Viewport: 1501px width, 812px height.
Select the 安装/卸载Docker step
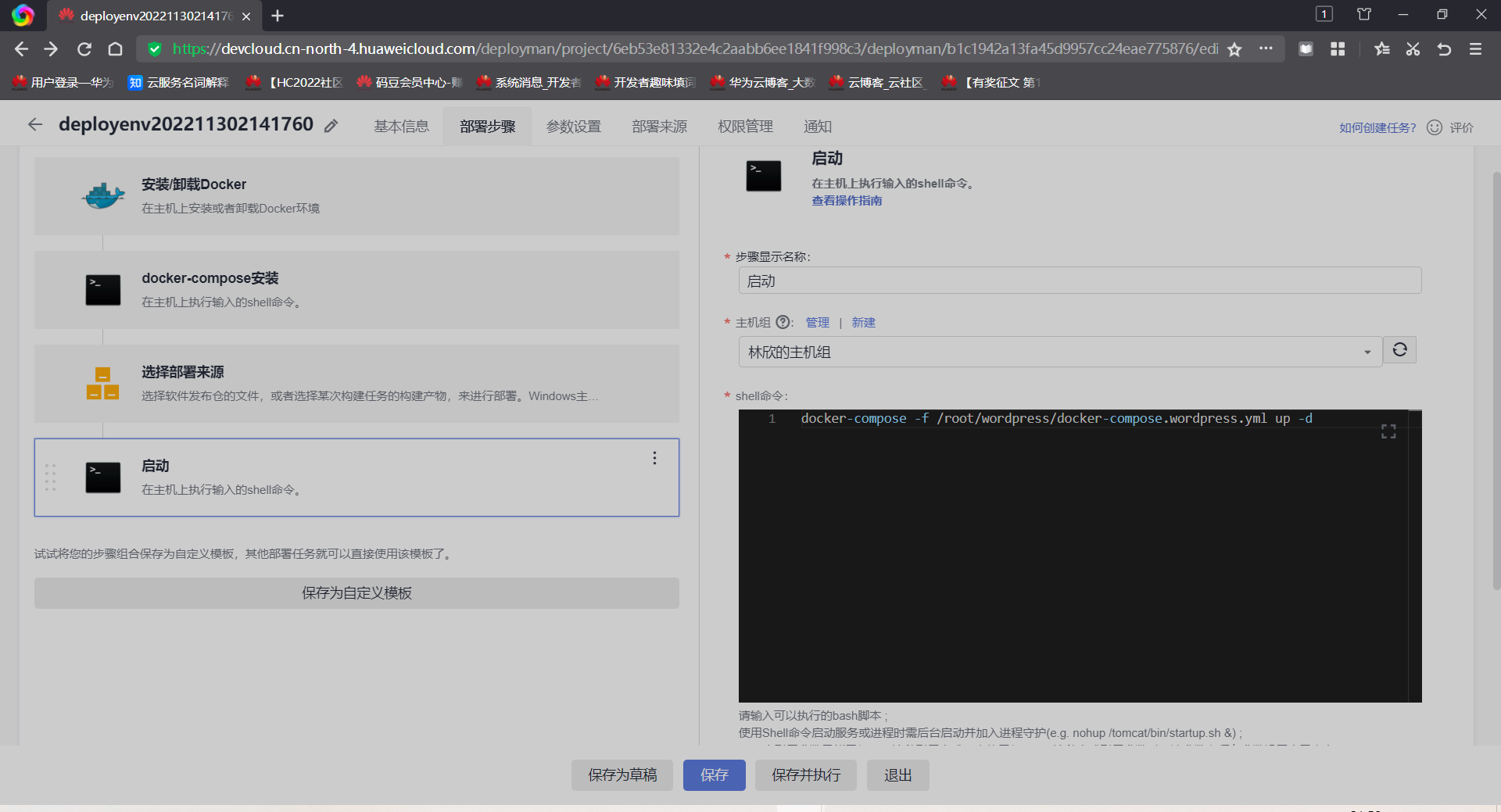[x=356, y=196]
